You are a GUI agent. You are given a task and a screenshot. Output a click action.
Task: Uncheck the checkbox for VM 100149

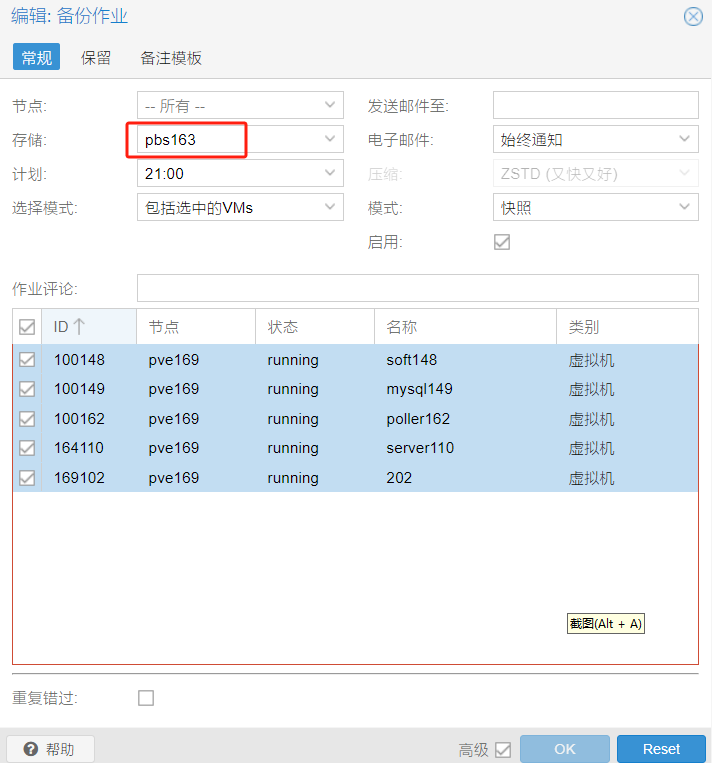[x=27, y=389]
